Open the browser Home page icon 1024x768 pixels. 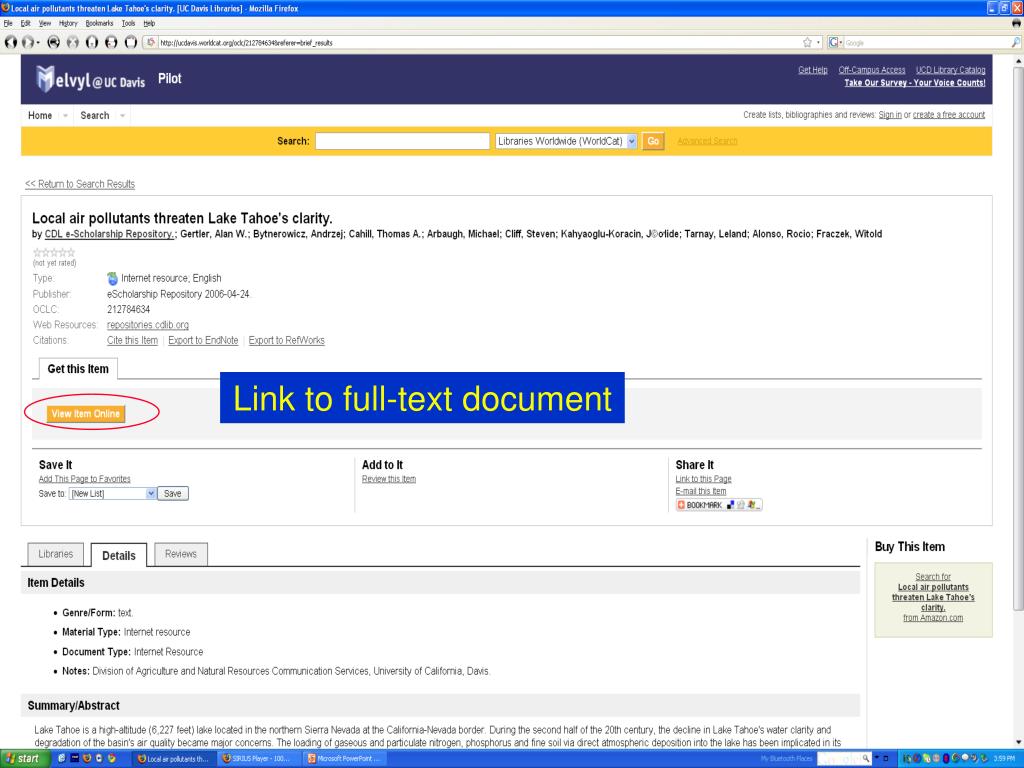pyautogui.click(x=92, y=42)
